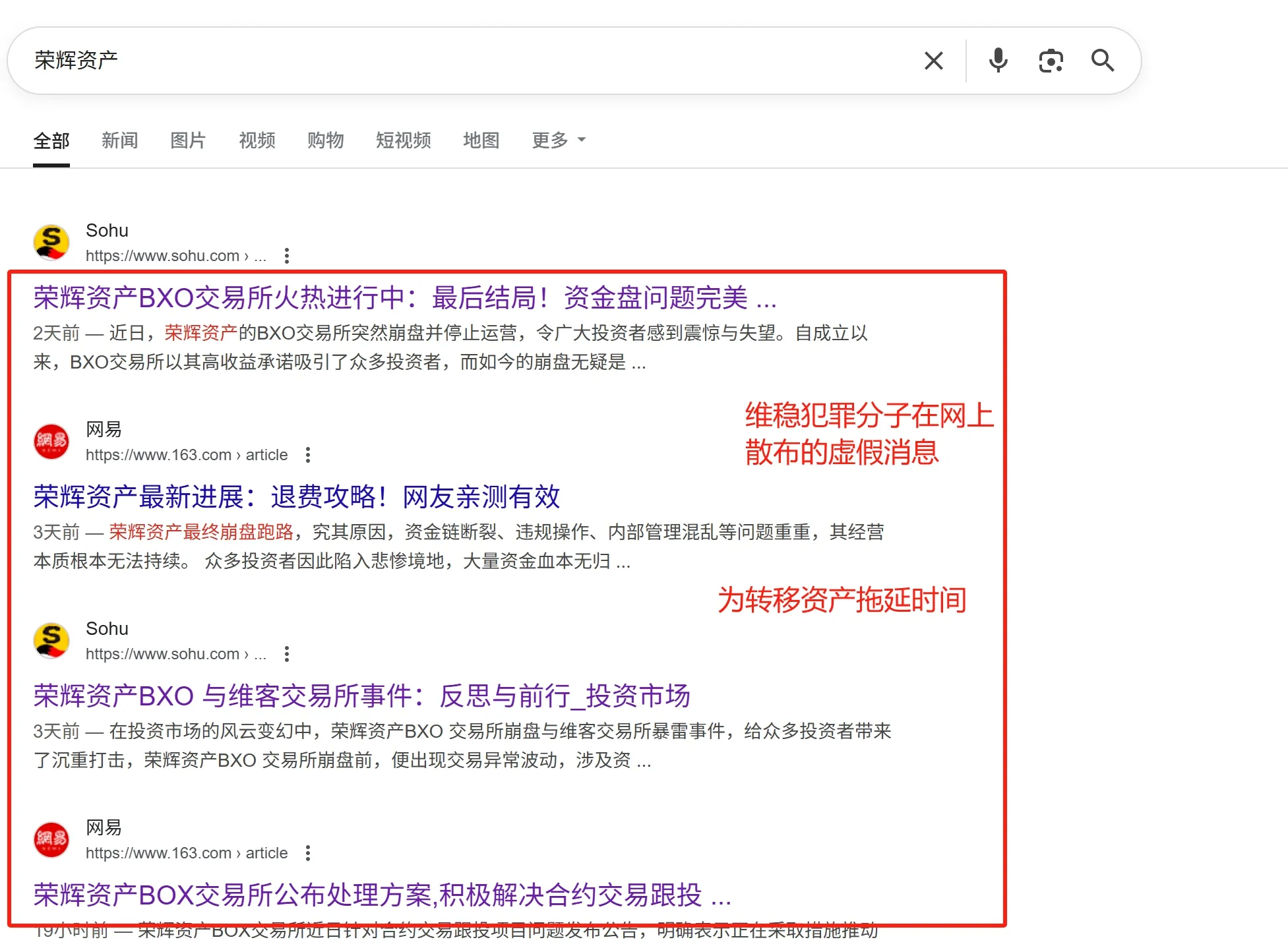
Task: Go to the 短视频 tab
Action: [x=404, y=140]
